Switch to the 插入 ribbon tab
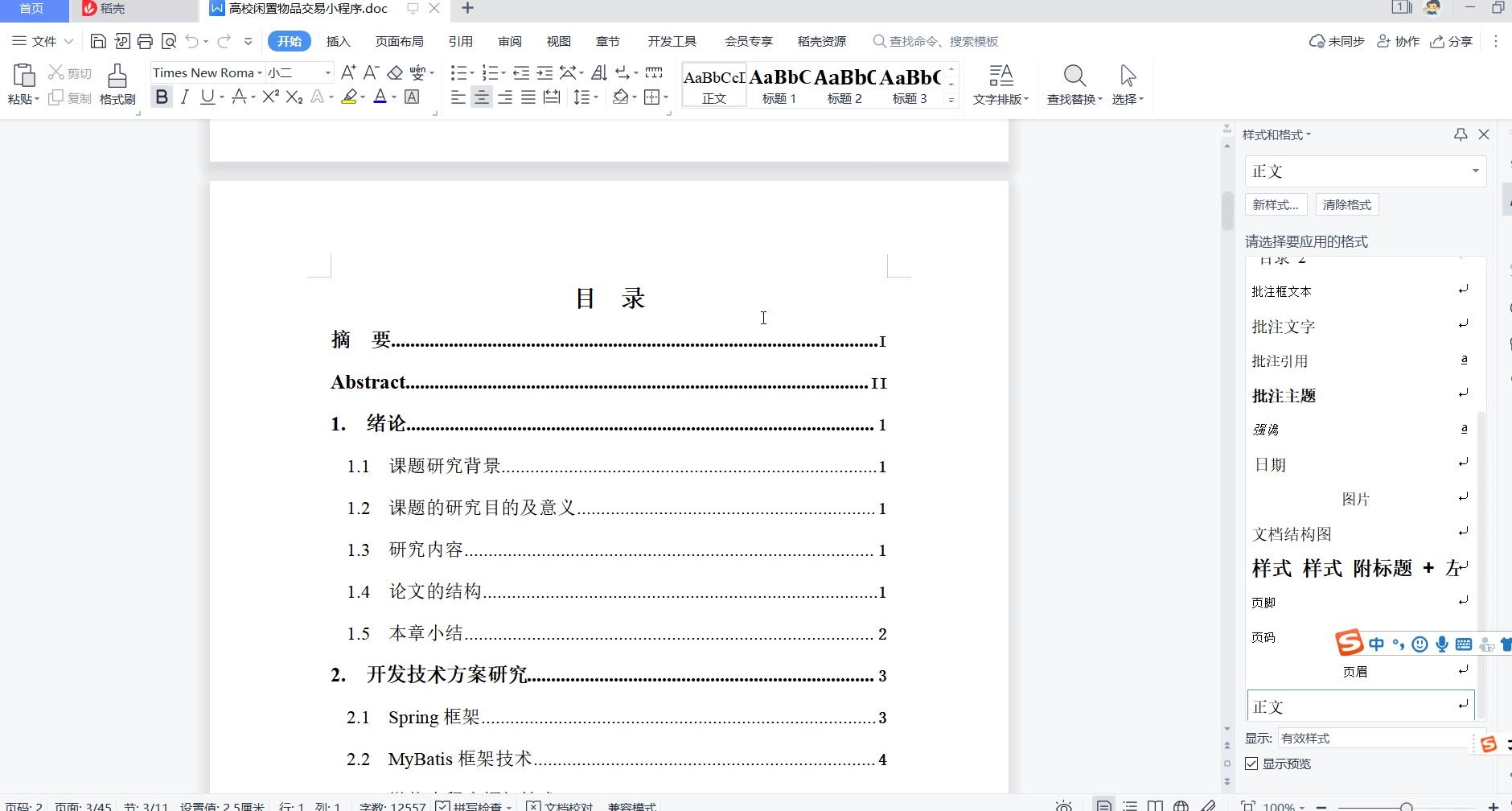Screen dimensions: 1512x811 click(x=338, y=41)
